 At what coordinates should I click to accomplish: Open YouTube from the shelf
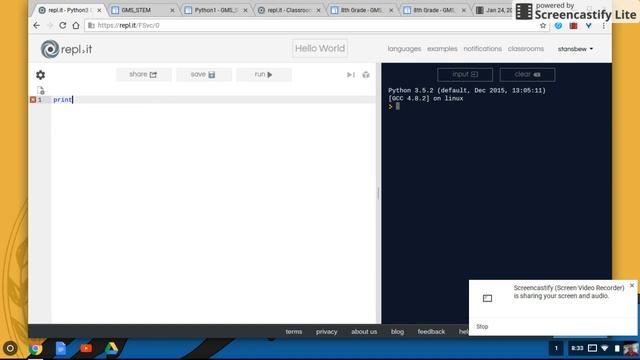click(86, 348)
